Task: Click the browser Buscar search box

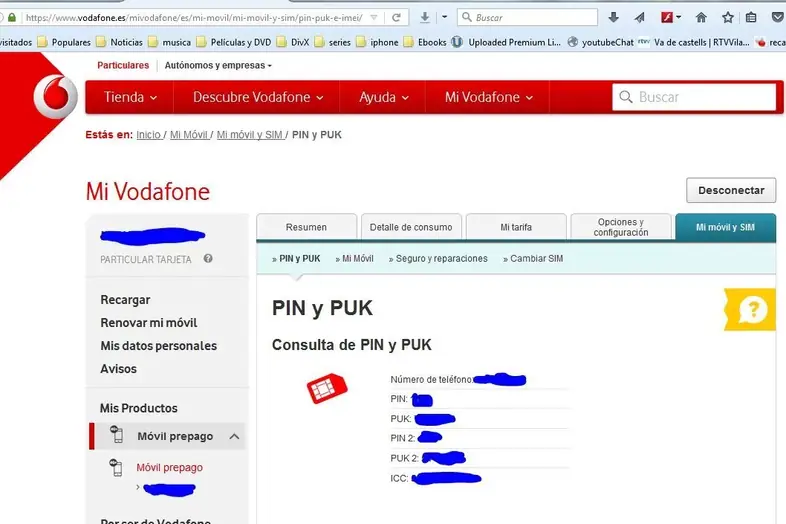Action: point(527,18)
